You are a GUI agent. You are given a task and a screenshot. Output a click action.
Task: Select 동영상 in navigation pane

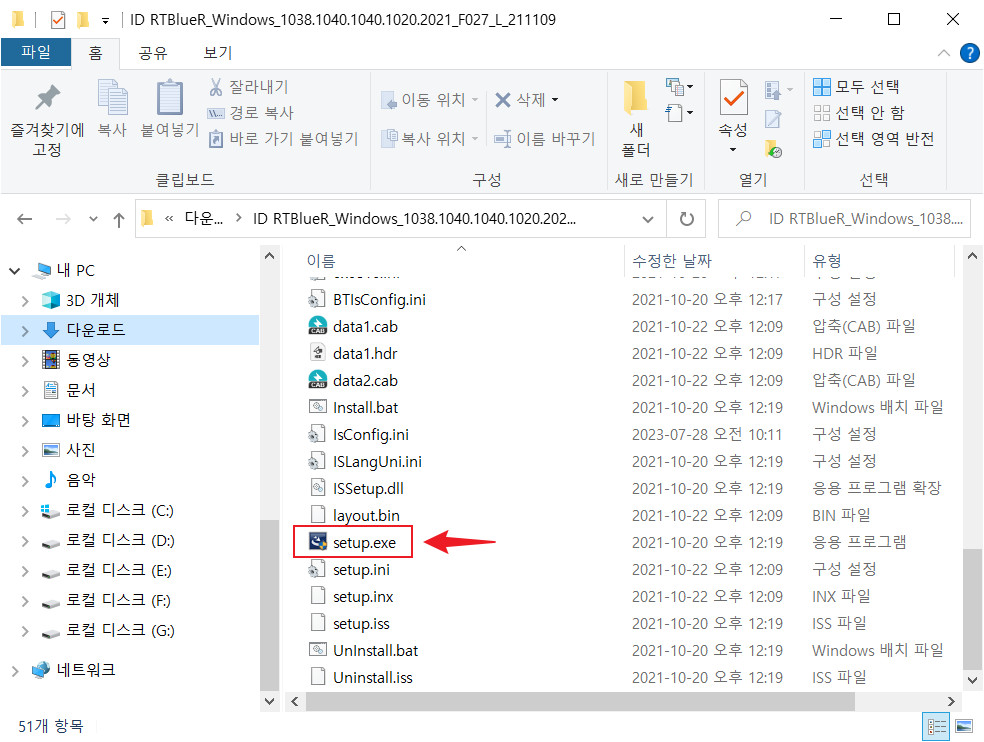point(88,360)
